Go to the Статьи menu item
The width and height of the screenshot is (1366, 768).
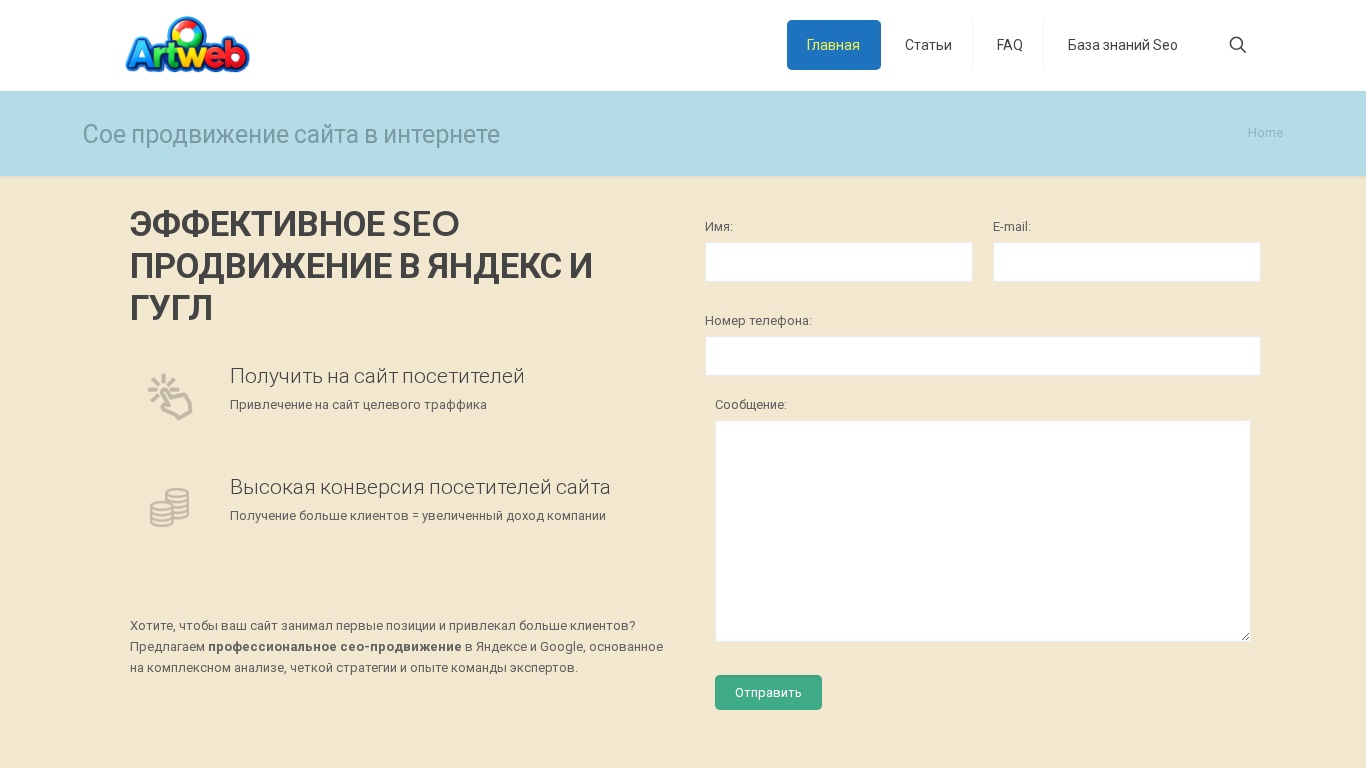(928, 45)
